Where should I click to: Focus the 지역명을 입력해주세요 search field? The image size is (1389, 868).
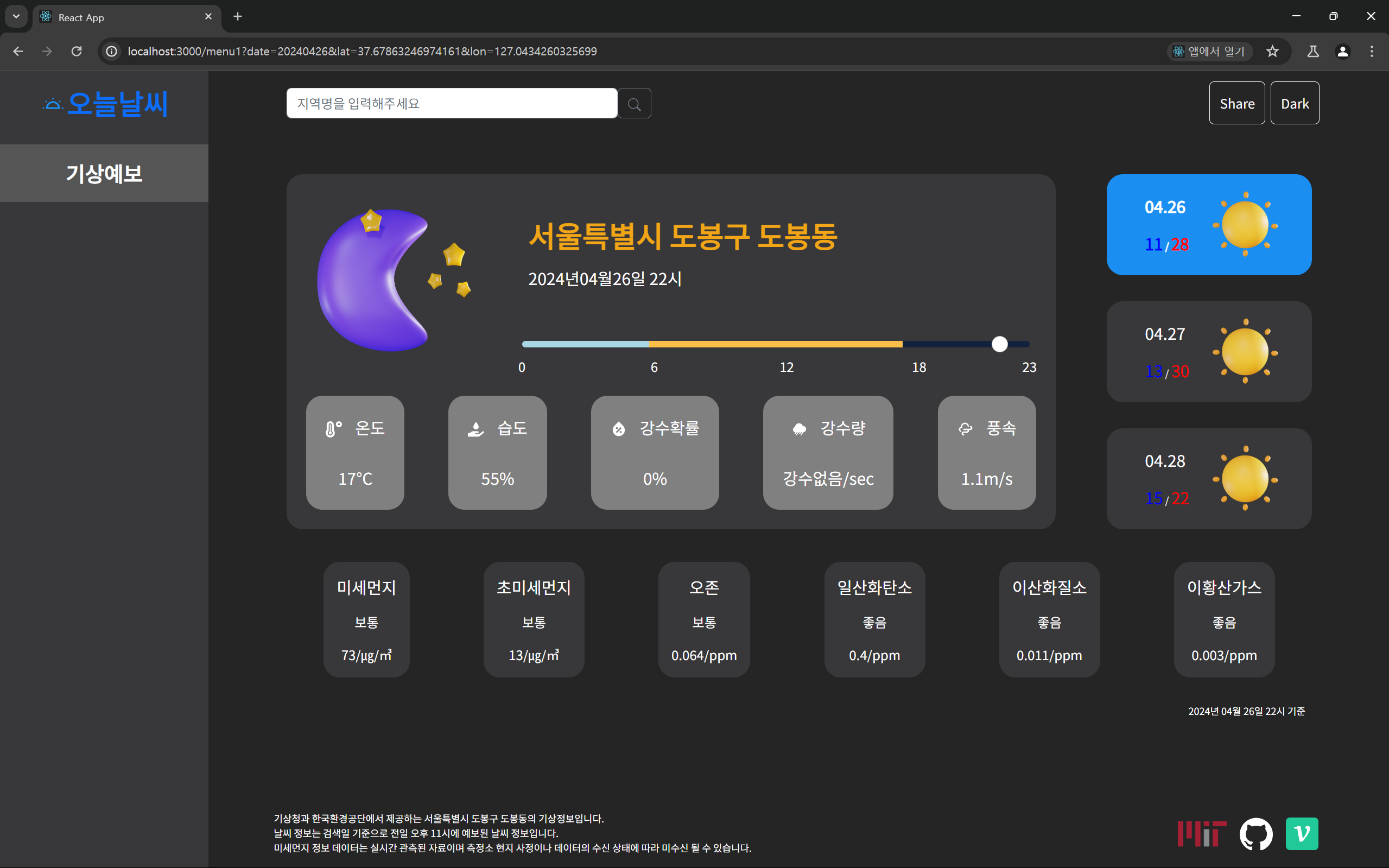click(x=452, y=103)
